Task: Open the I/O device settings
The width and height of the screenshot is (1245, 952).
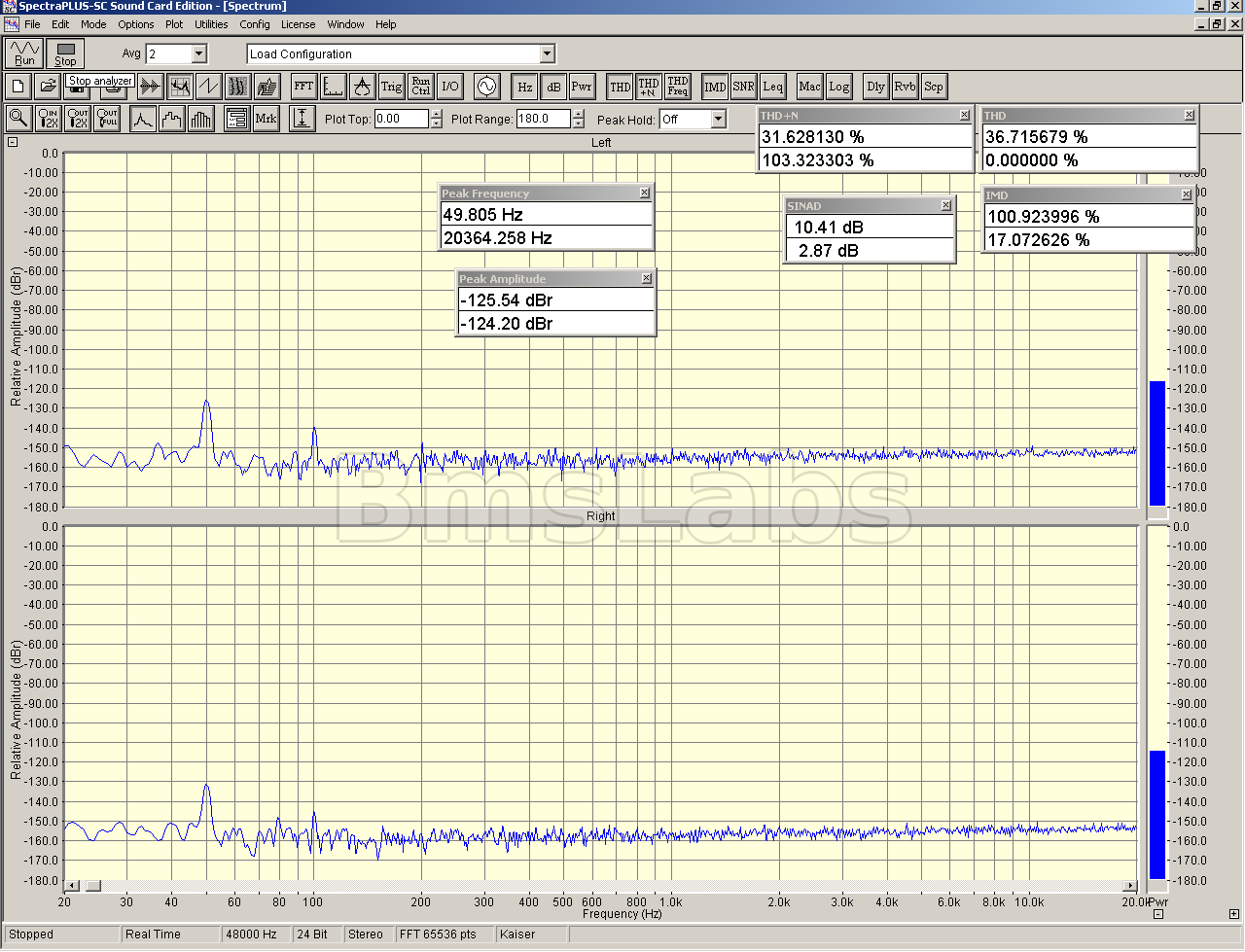Action: tap(449, 87)
